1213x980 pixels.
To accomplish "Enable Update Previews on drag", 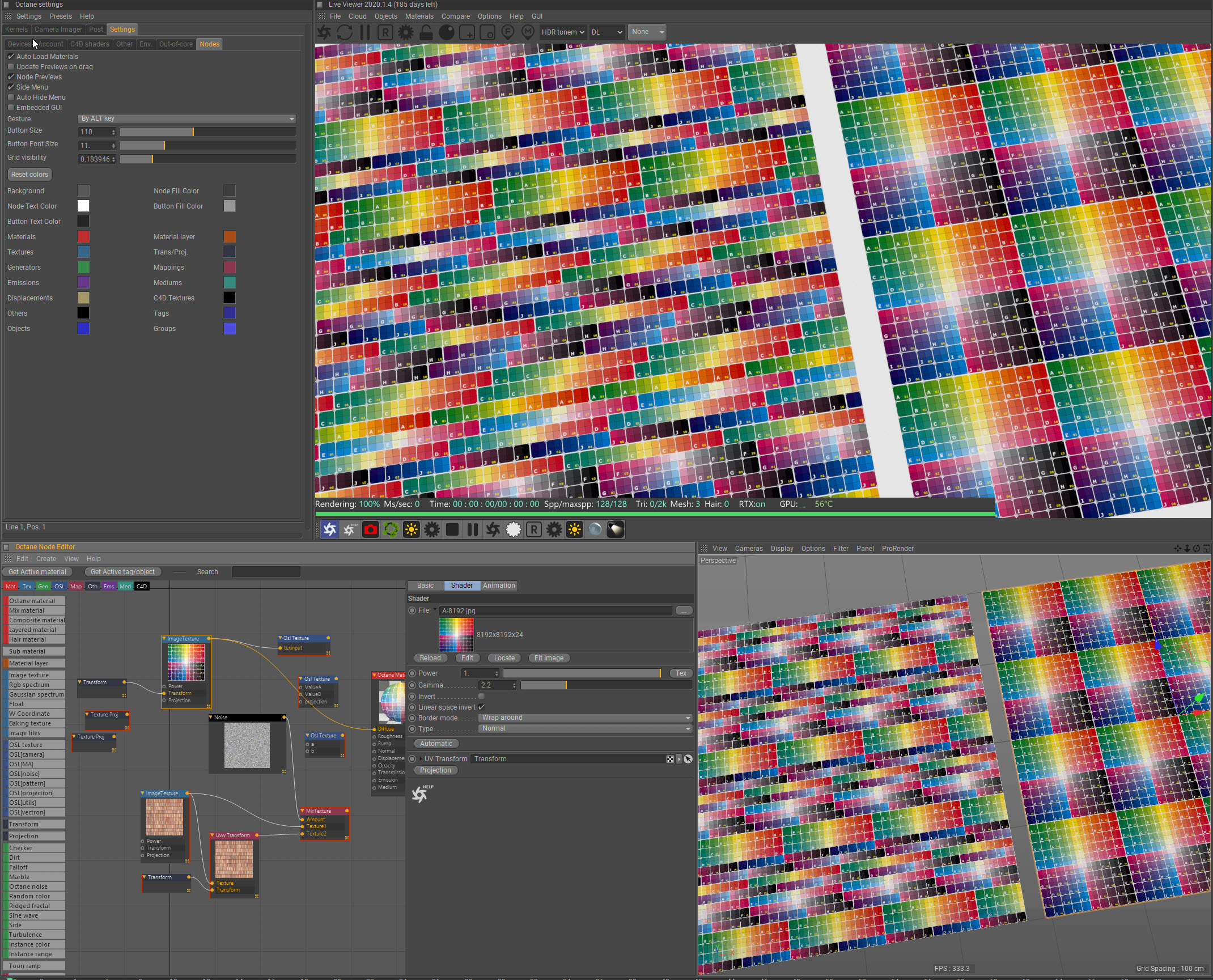I will click(11, 67).
